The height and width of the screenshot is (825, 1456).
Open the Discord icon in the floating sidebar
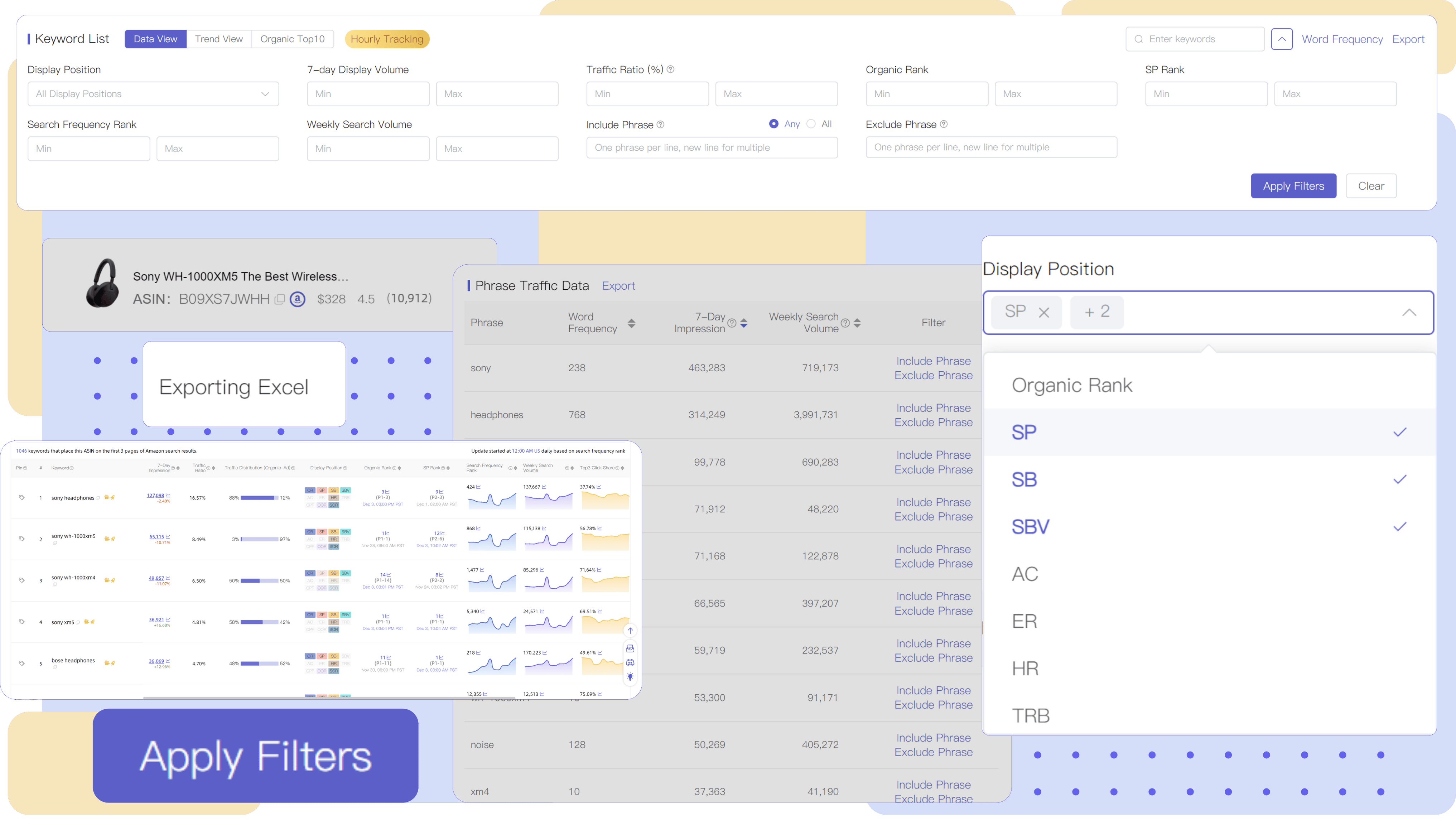pyautogui.click(x=630, y=662)
